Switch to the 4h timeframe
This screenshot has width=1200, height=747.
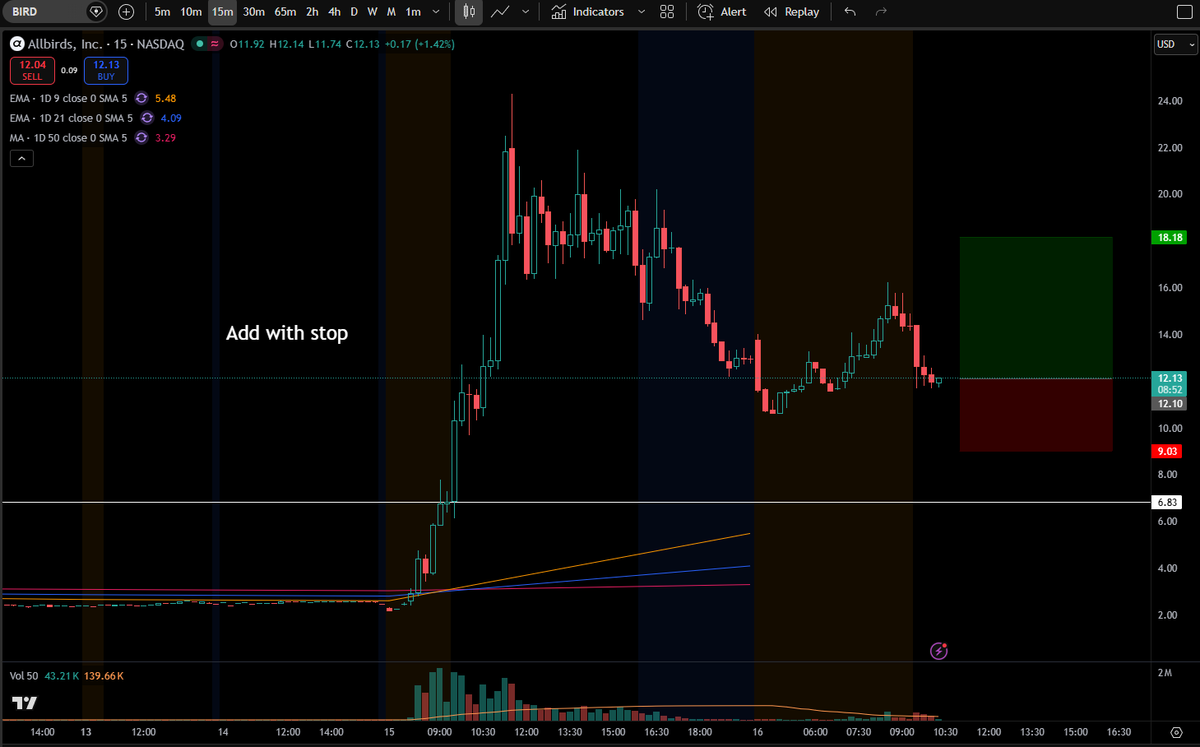tap(334, 12)
